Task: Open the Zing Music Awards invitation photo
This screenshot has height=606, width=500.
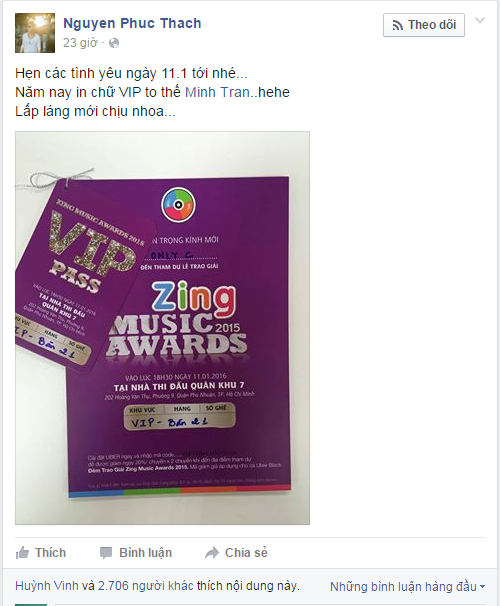Action: [162, 328]
